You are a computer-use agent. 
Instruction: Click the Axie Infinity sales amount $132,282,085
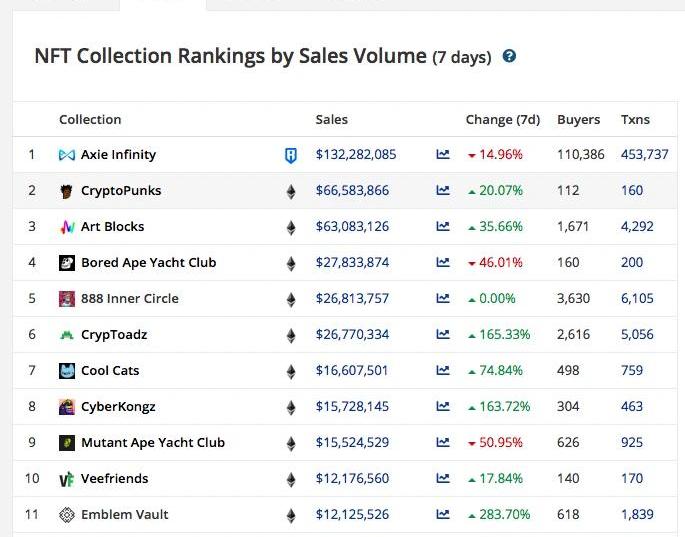pyautogui.click(x=356, y=155)
